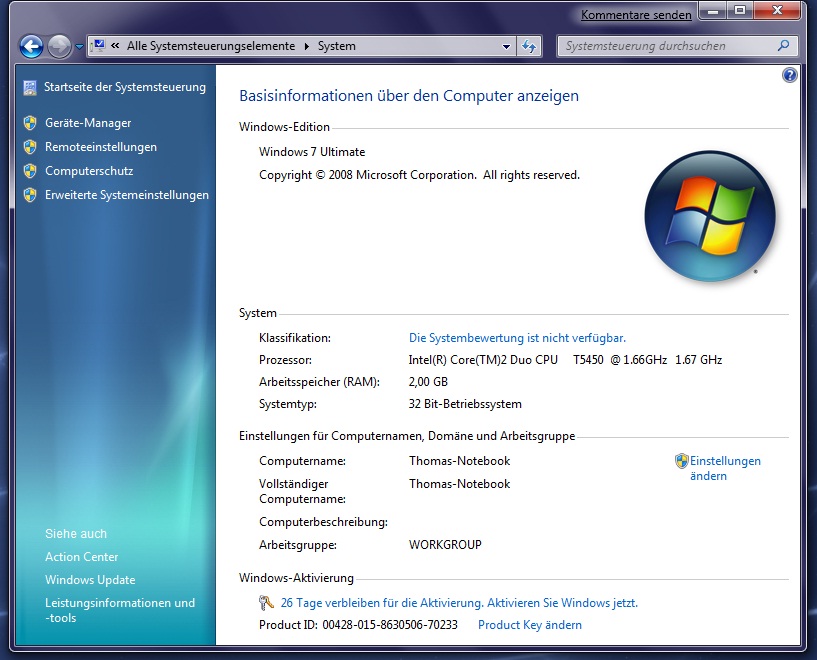Minimize the System window

(x=712, y=11)
